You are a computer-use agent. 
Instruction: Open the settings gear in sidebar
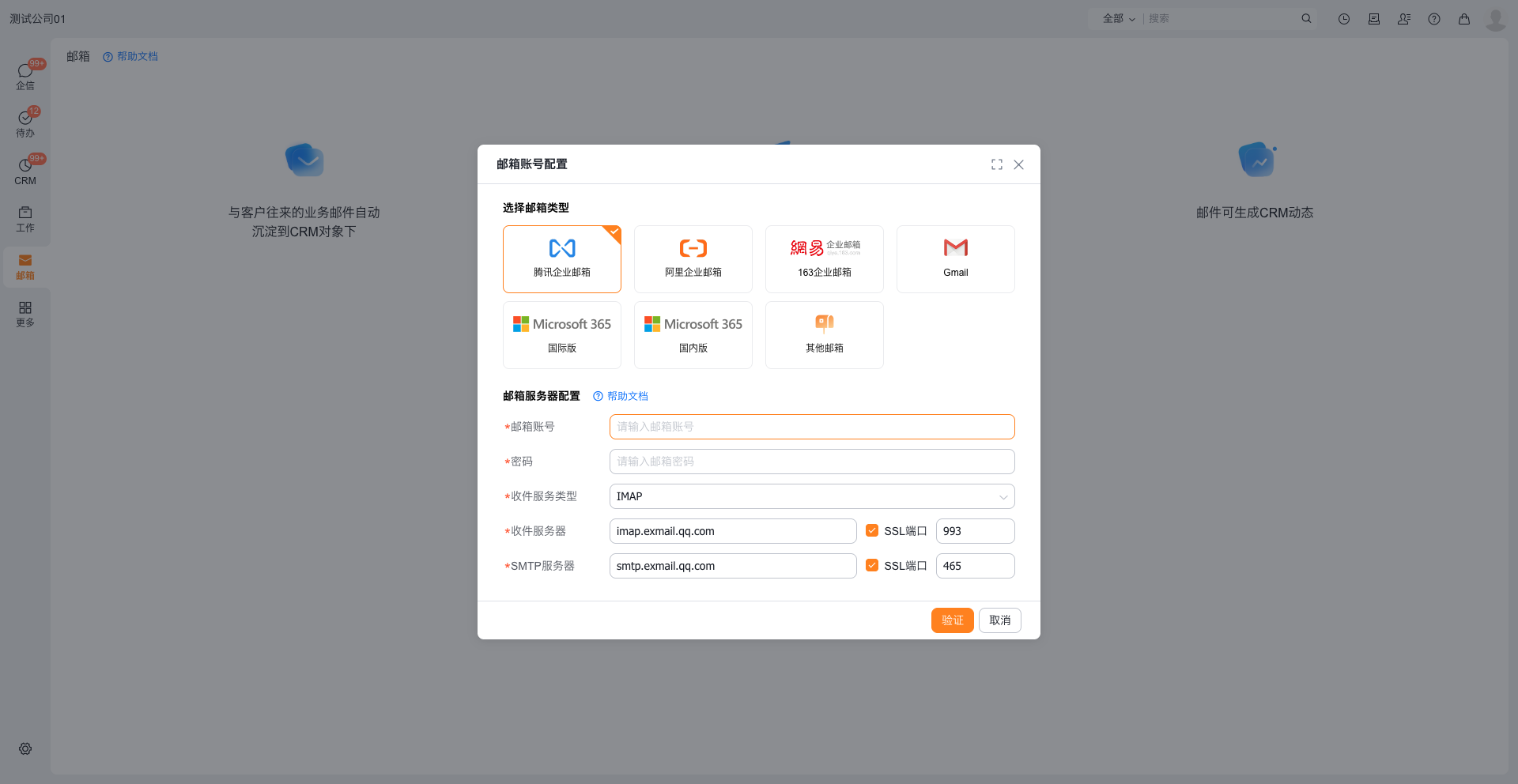[x=25, y=748]
